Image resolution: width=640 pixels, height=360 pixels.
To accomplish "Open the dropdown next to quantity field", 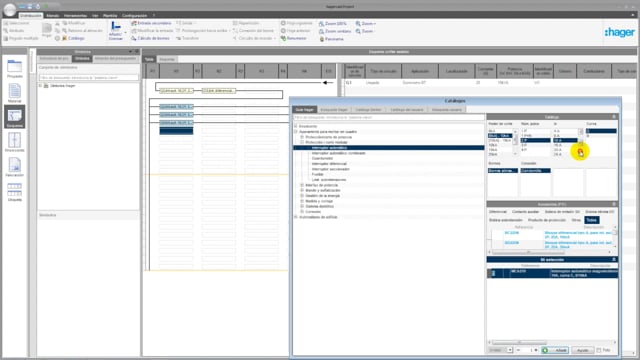I will 510,350.
